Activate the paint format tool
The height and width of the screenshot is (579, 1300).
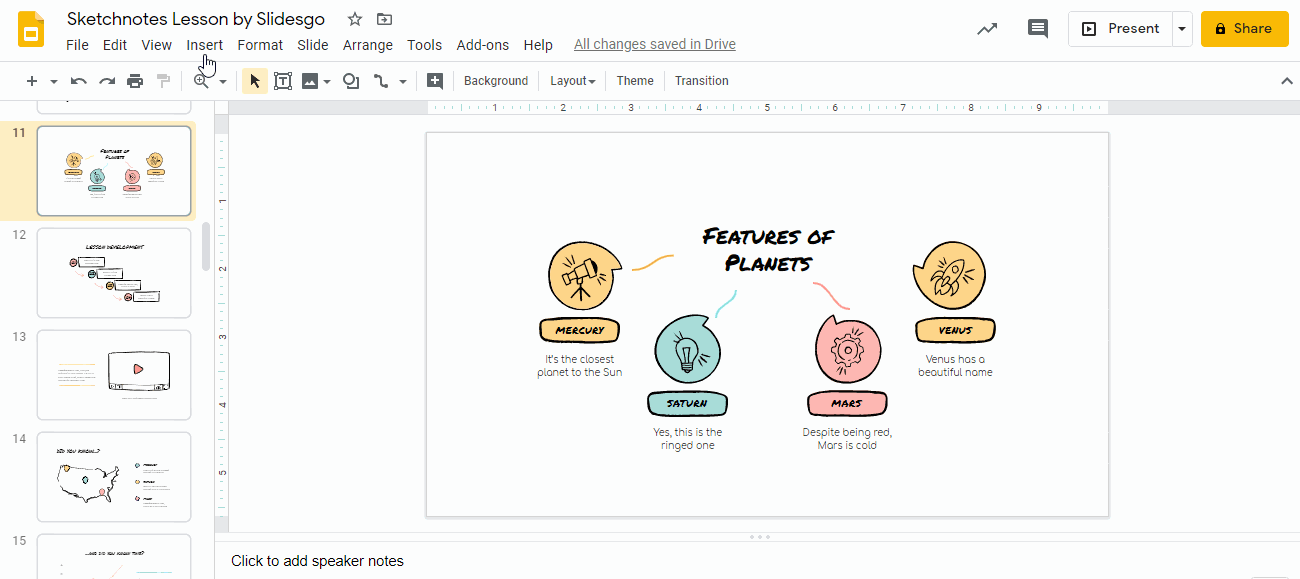(163, 81)
